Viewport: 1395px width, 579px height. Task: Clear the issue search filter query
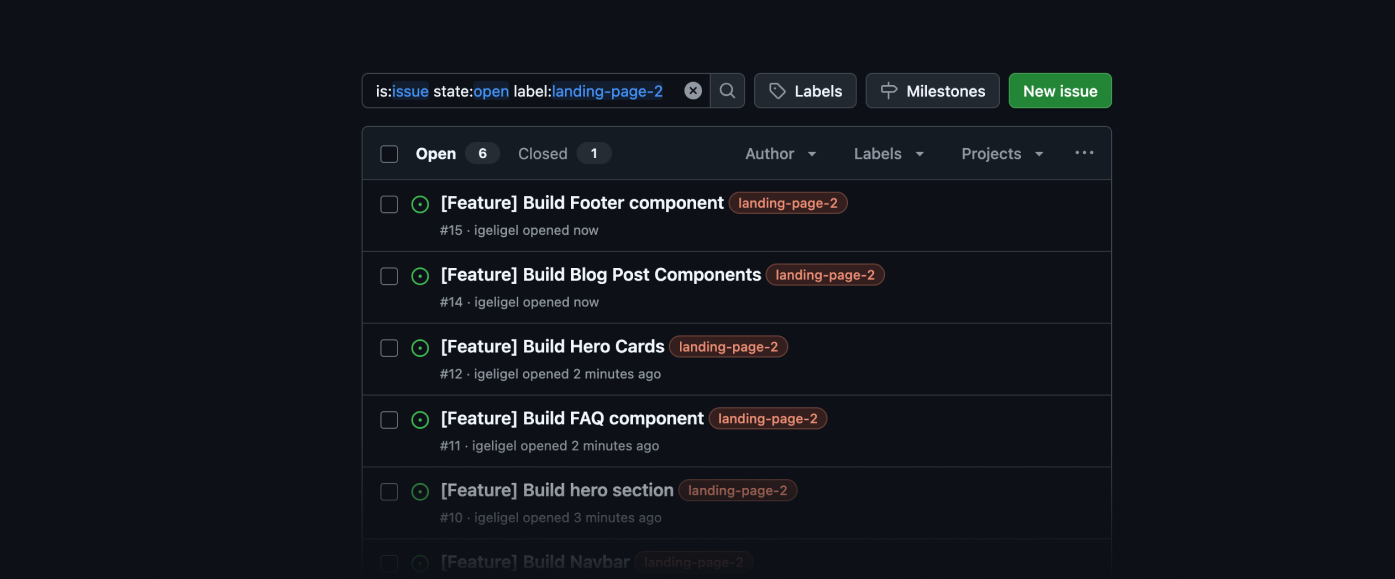(693, 91)
